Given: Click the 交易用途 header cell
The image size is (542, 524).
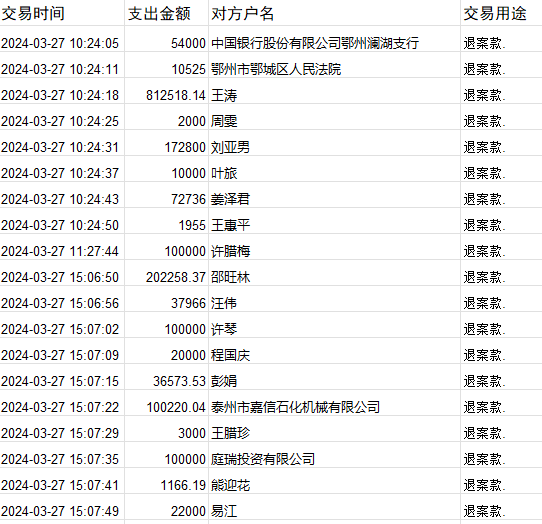Looking at the screenshot, I should [501, 13].
